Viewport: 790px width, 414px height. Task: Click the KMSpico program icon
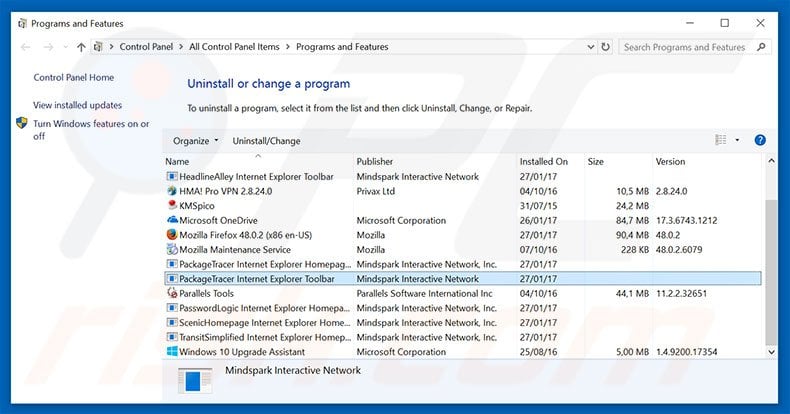click(x=172, y=205)
